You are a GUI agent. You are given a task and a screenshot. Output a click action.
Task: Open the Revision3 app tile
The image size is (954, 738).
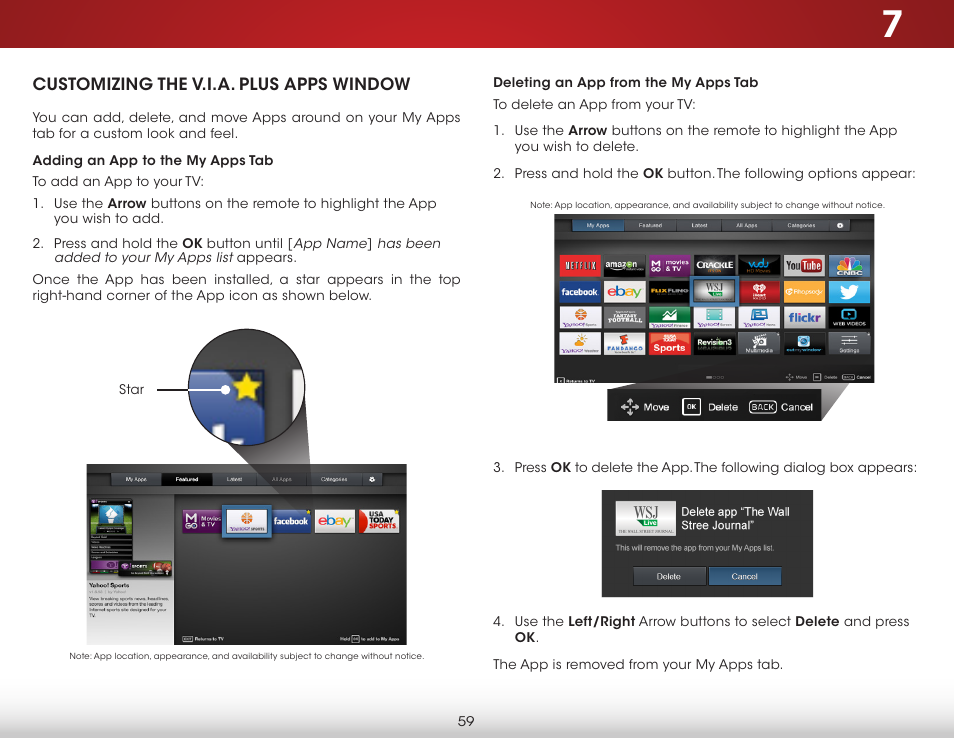click(714, 343)
